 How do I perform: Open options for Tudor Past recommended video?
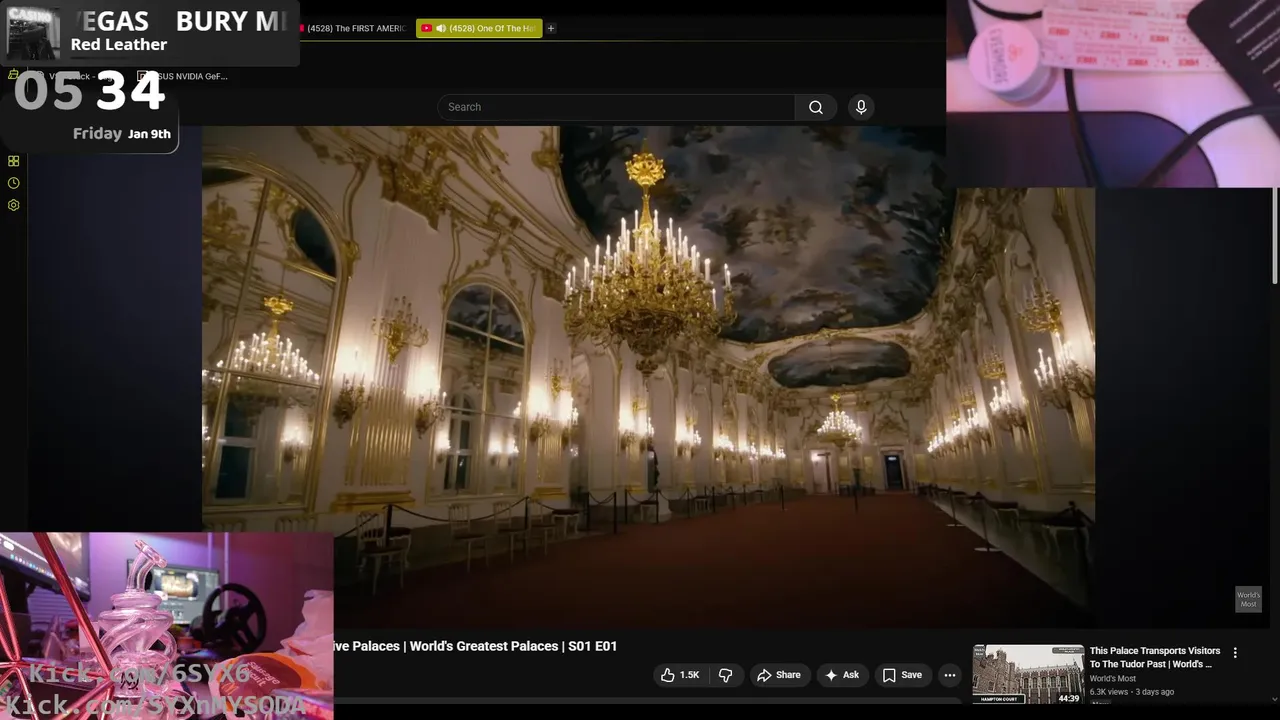[x=1235, y=652]
